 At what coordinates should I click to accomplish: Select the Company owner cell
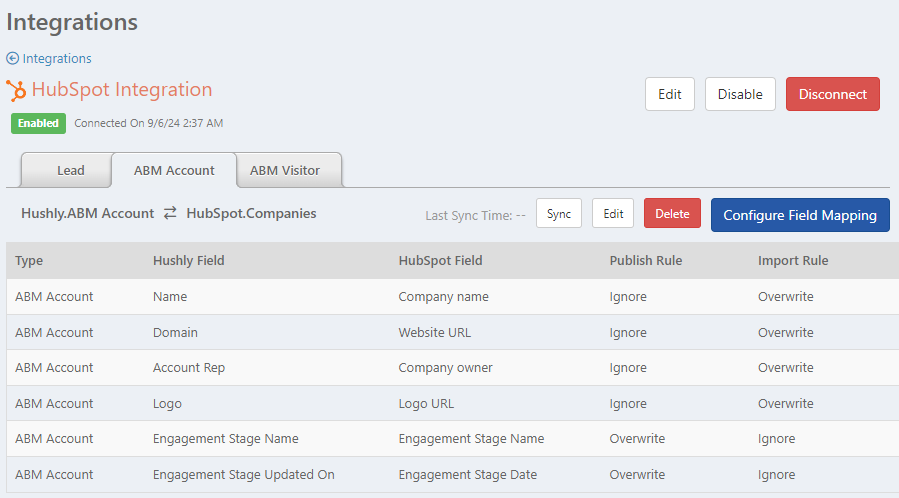pyautogui.click(x=445, y=368)
